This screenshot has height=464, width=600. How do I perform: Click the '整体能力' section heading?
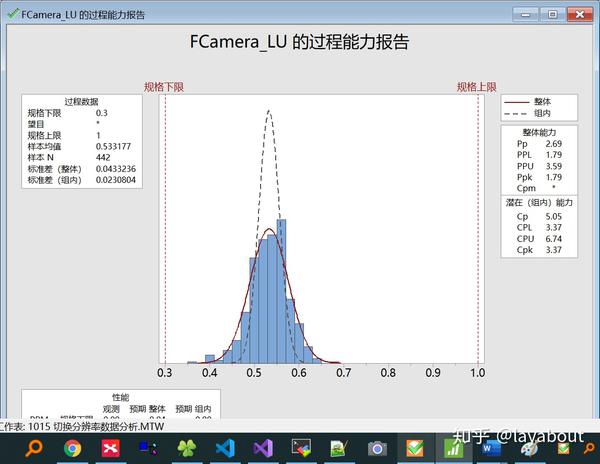tap(539, 132)
